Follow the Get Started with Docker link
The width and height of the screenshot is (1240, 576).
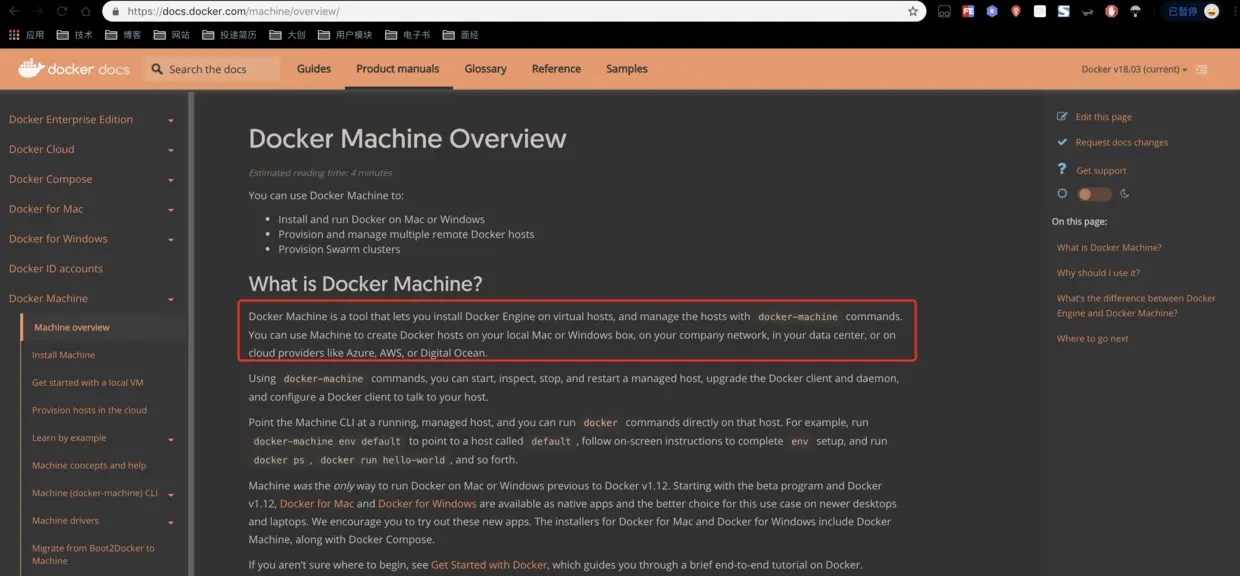(489, 565)
